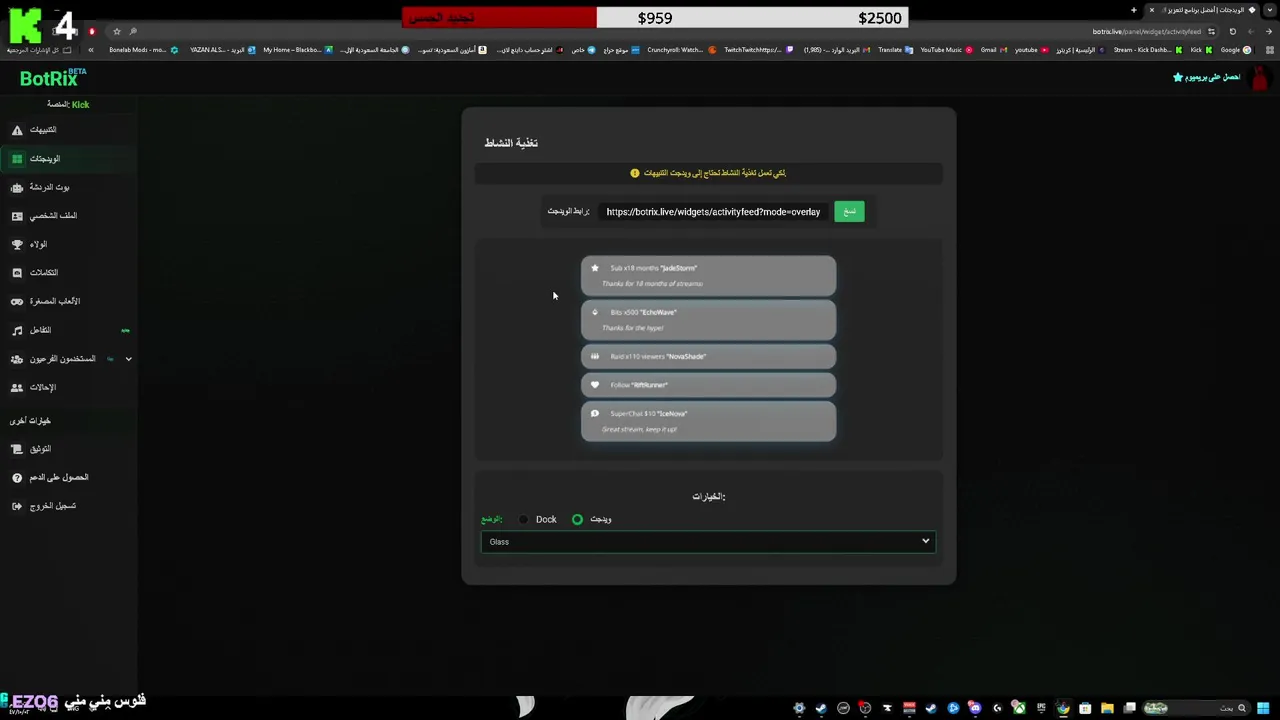1280x720 pixels.
Task: Close the current browser tab
Action: coord(1151,10)
